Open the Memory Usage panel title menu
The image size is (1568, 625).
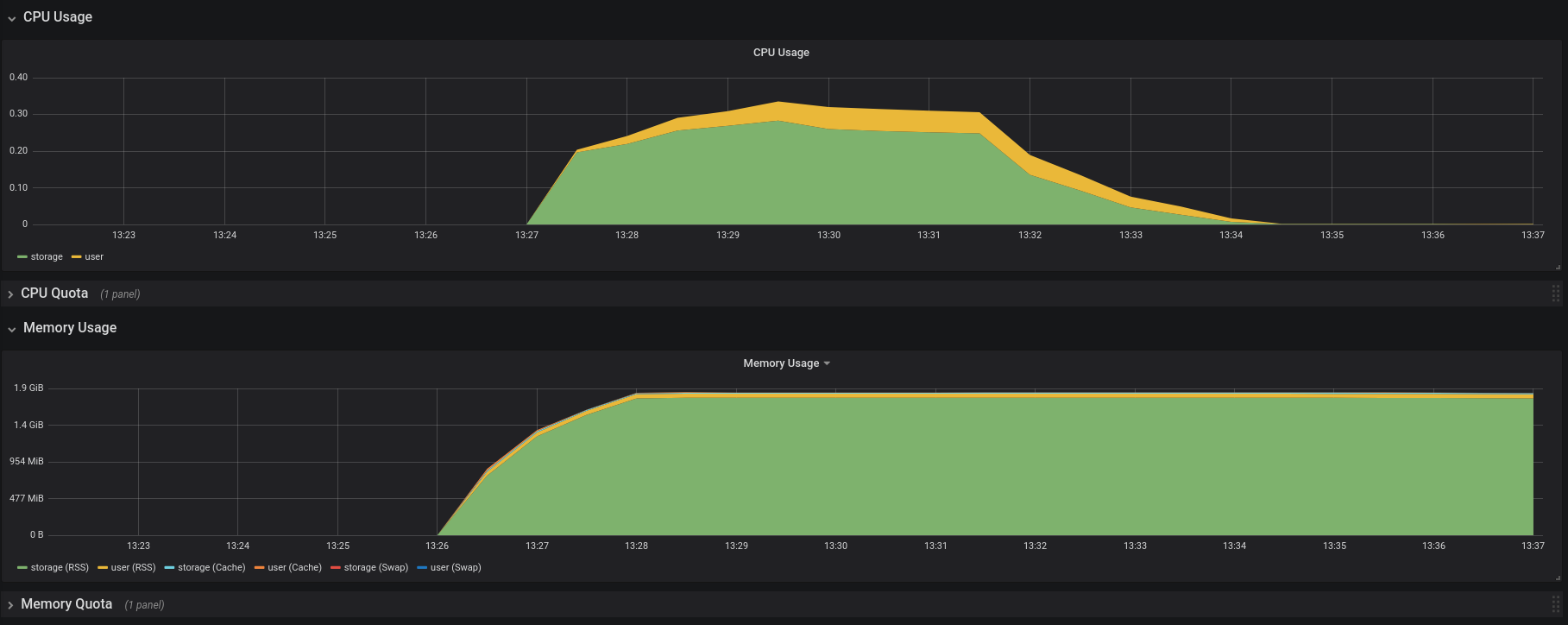pos(781,363)
